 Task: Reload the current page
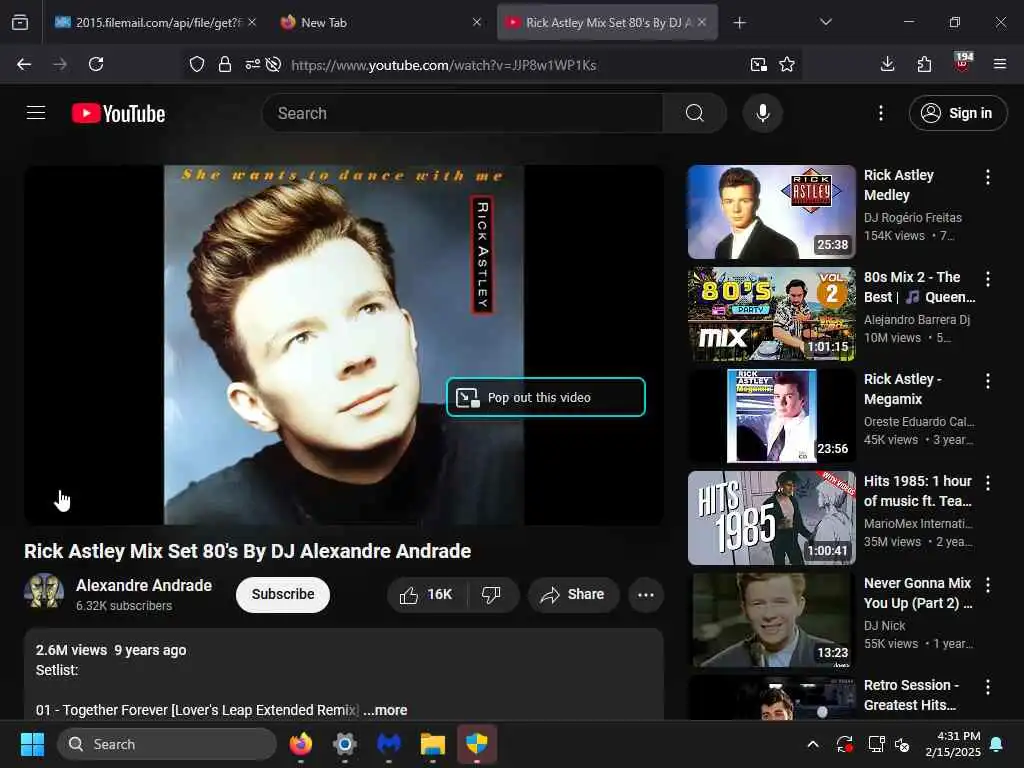coord(96,64)
